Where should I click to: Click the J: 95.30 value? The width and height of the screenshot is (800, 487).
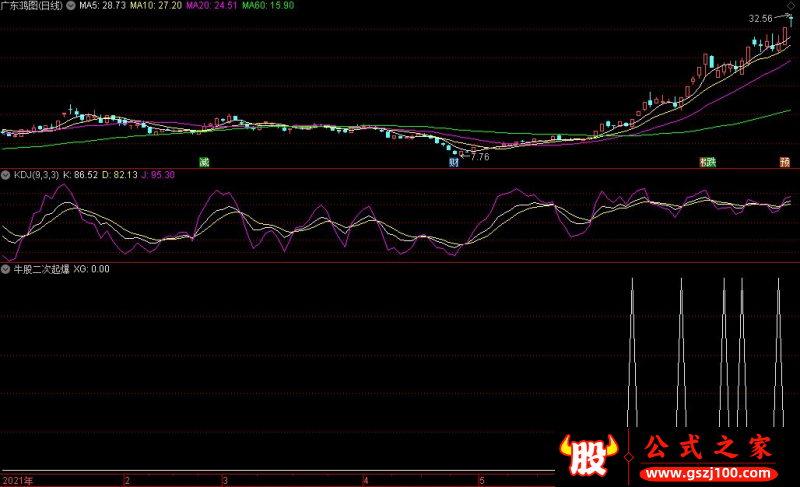point(158,175)
